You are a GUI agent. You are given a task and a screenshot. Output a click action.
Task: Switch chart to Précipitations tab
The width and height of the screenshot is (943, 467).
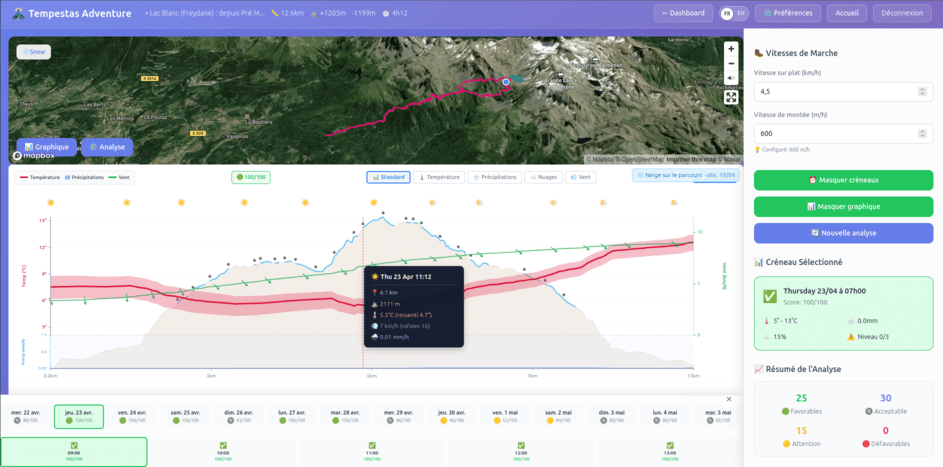496,177
